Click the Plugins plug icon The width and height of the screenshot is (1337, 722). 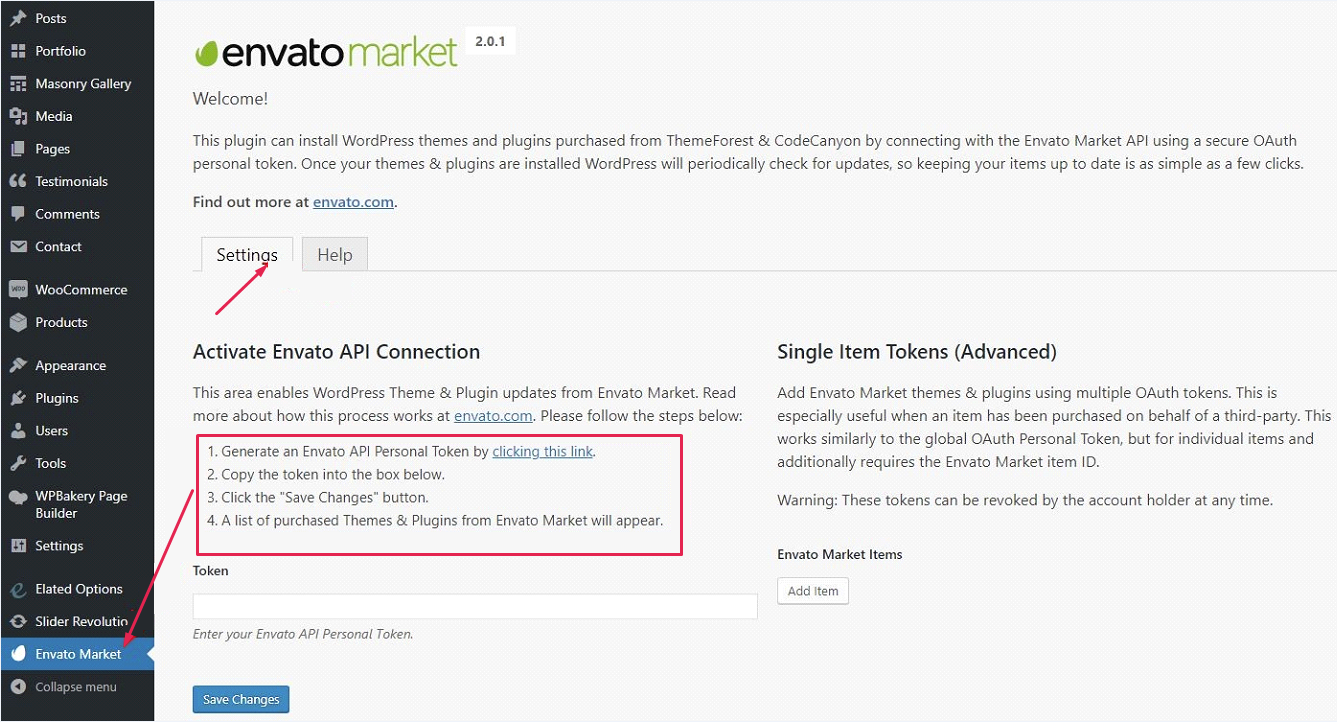click(x=18, y=398)
